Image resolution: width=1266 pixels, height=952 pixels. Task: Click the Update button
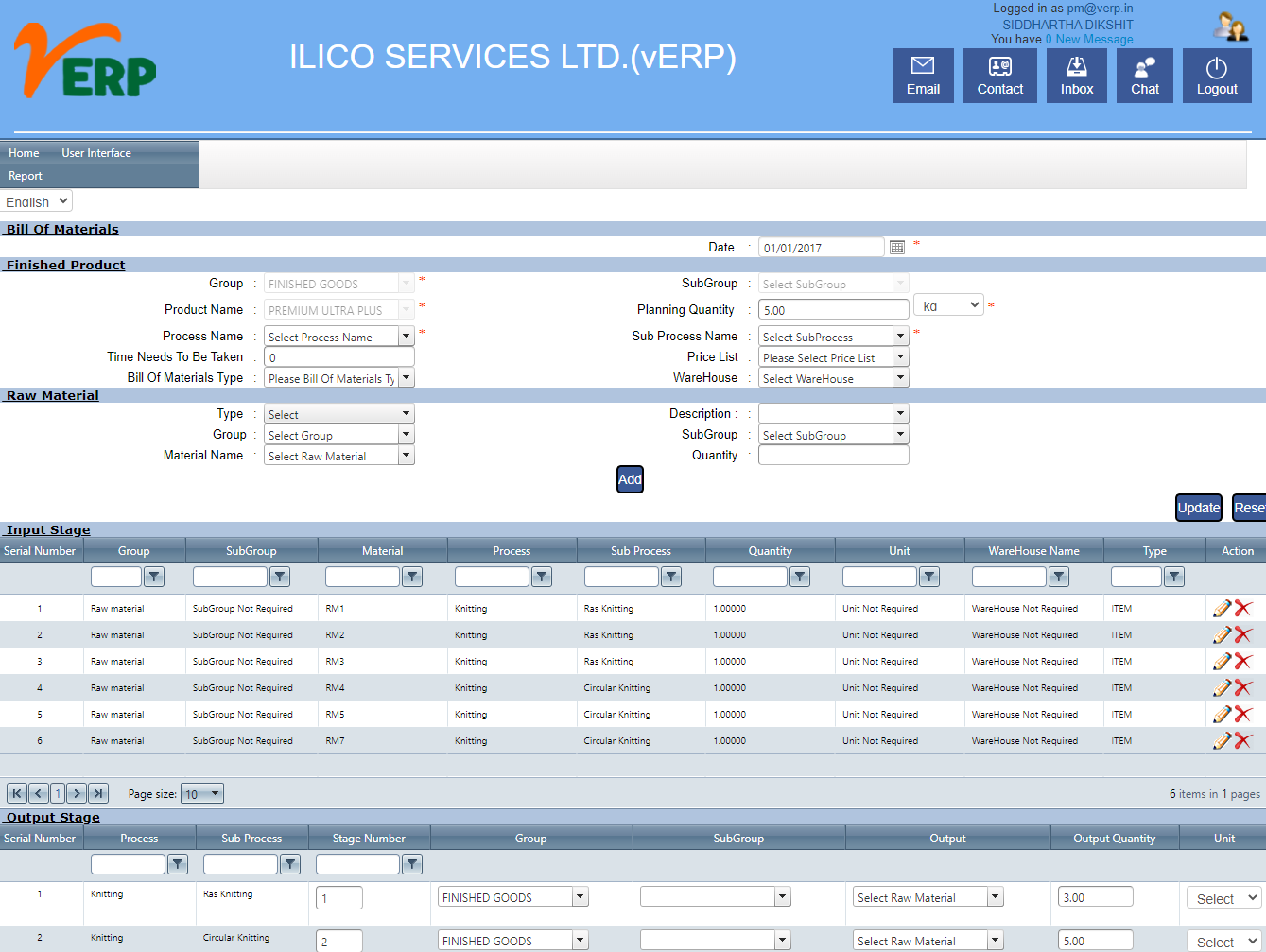click(x=1198, y=508)
